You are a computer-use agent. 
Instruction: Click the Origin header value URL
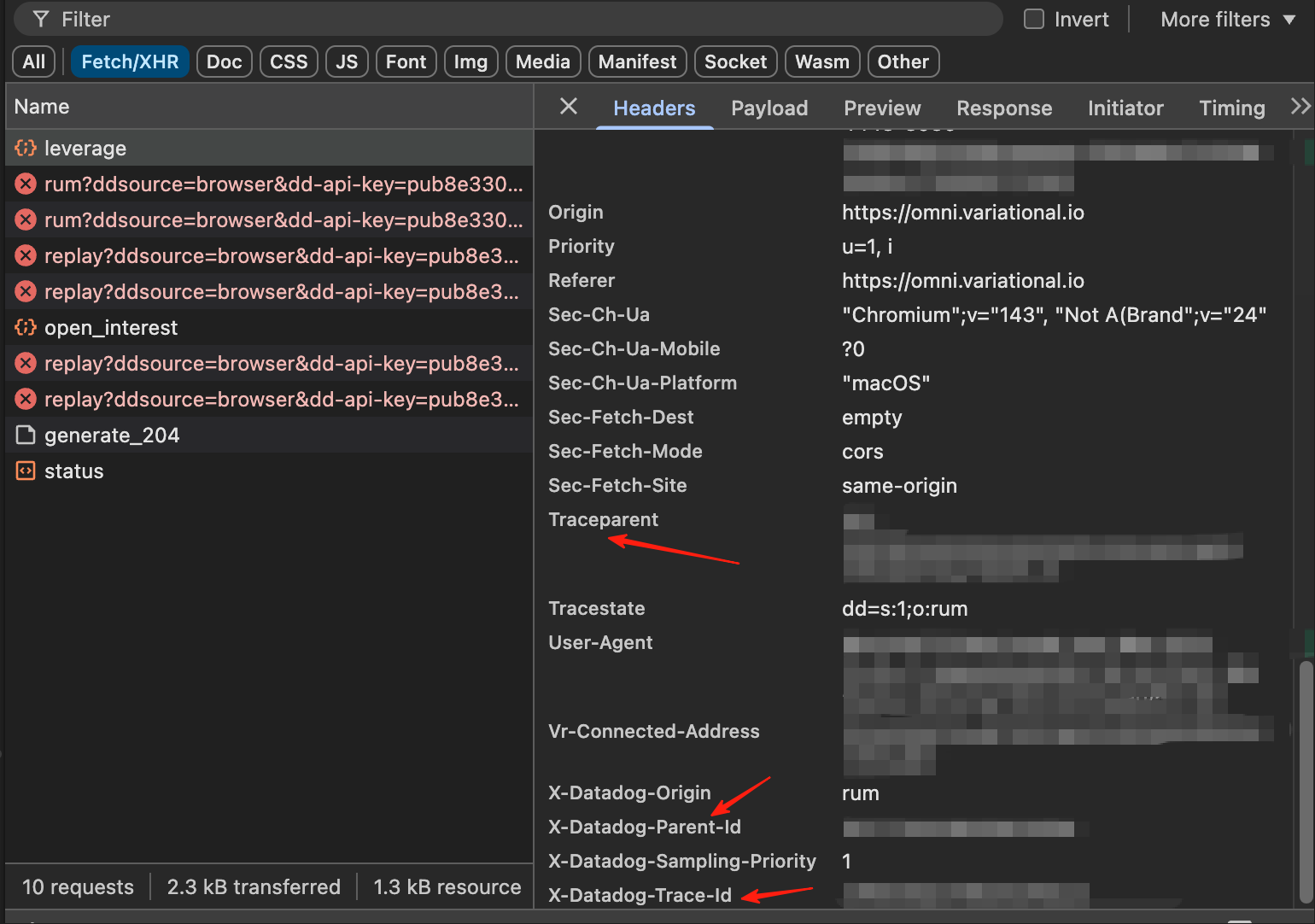click(963, 212)
